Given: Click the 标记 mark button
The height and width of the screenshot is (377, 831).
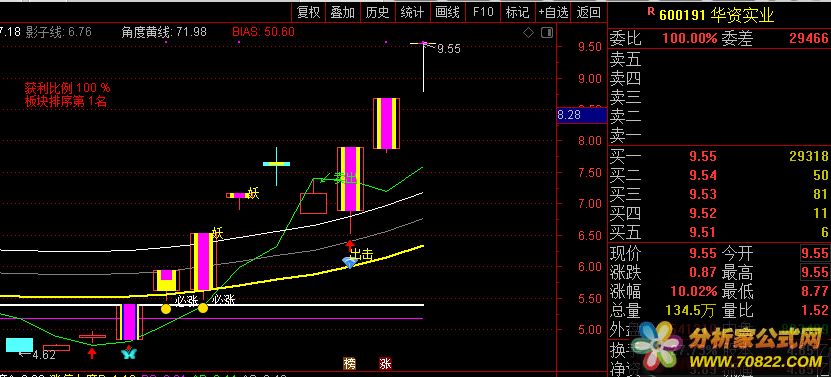Looking at the screenshot, I should (x=517, y=12).
